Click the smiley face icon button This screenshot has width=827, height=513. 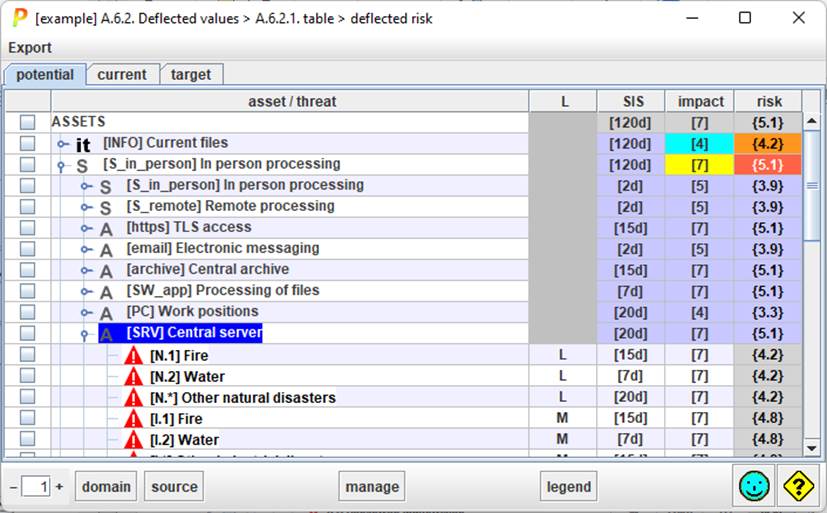pos(754,486)
